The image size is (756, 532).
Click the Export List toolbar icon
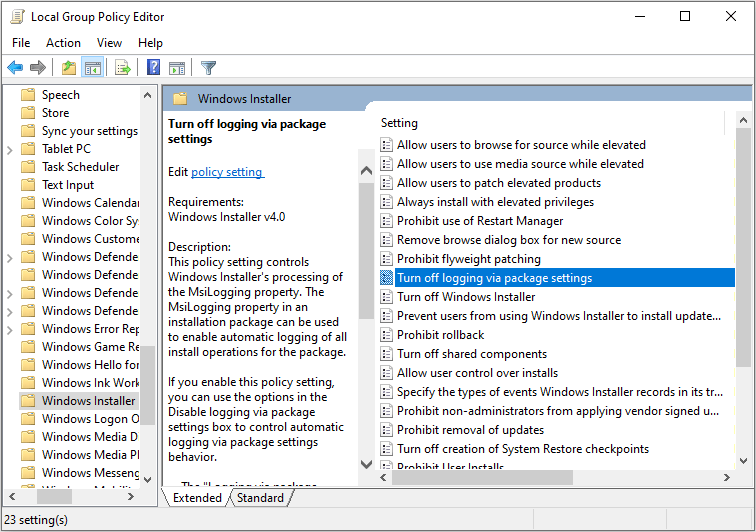(x=123, y=68)
